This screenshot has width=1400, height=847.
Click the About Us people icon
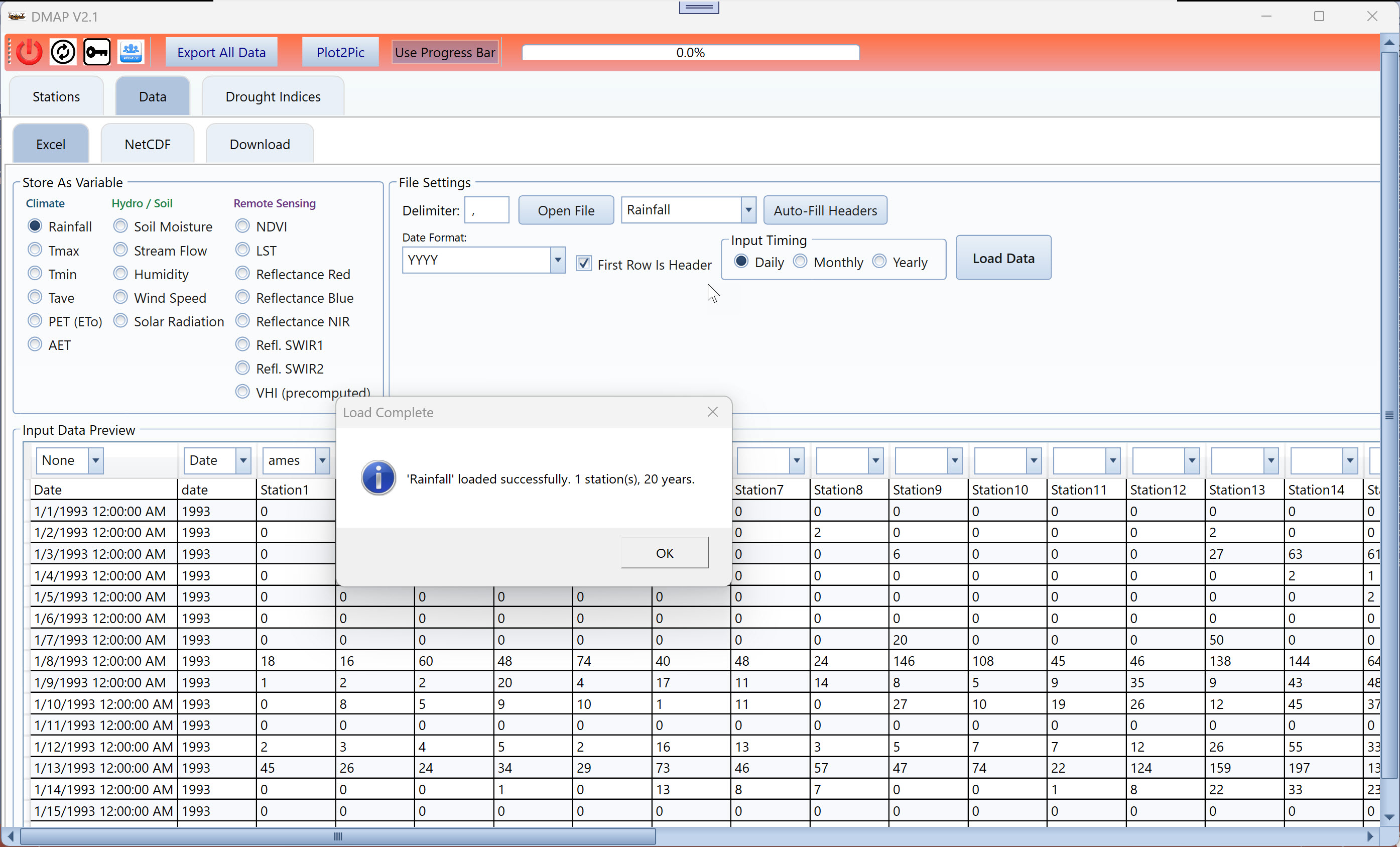point(131,52)
